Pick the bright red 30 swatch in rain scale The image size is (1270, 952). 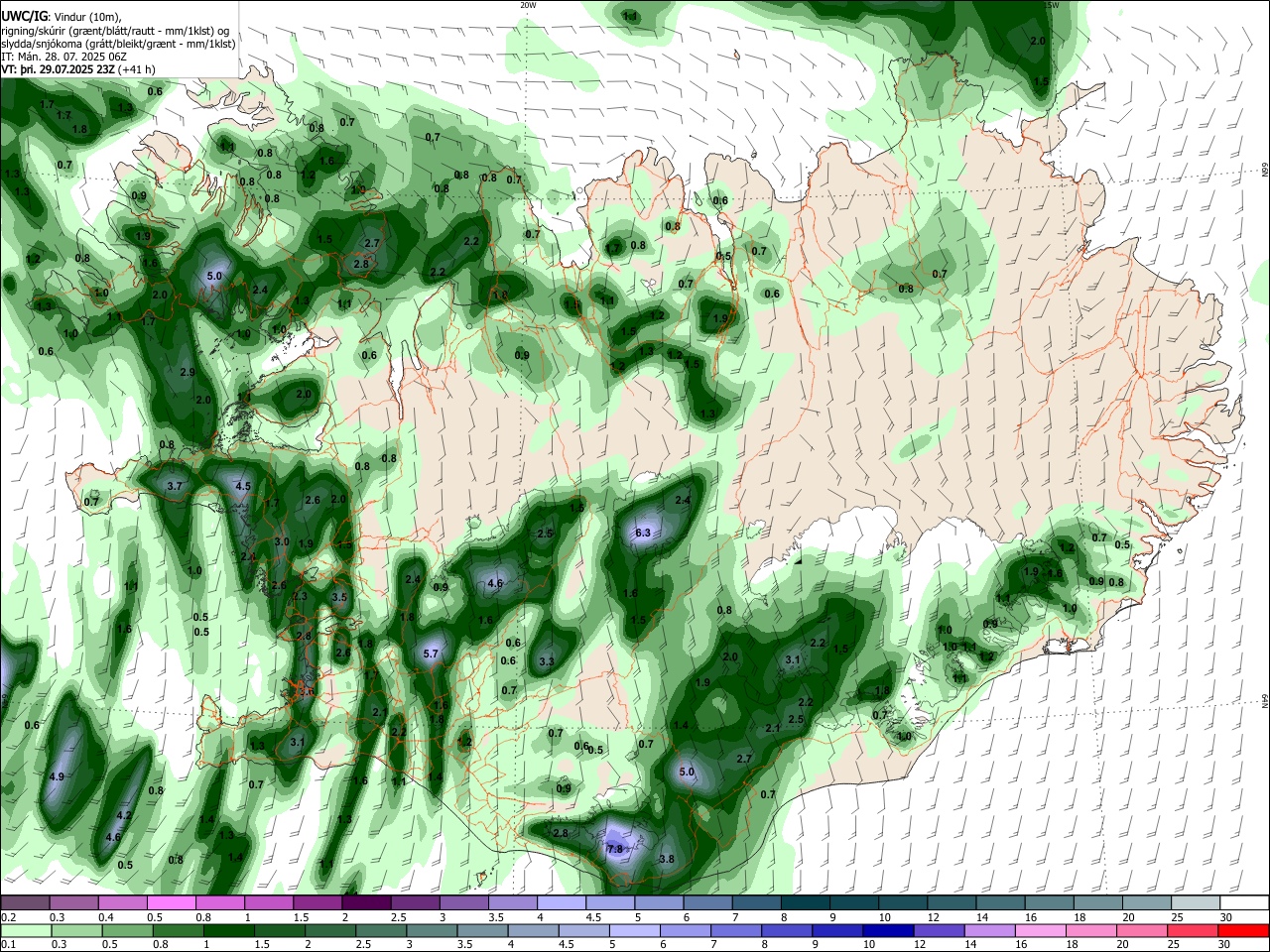click(x=1244, y=930)
